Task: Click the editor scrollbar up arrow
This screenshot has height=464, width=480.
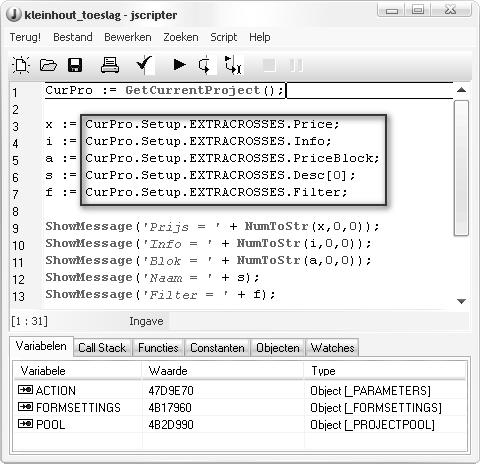Action: 461,90
